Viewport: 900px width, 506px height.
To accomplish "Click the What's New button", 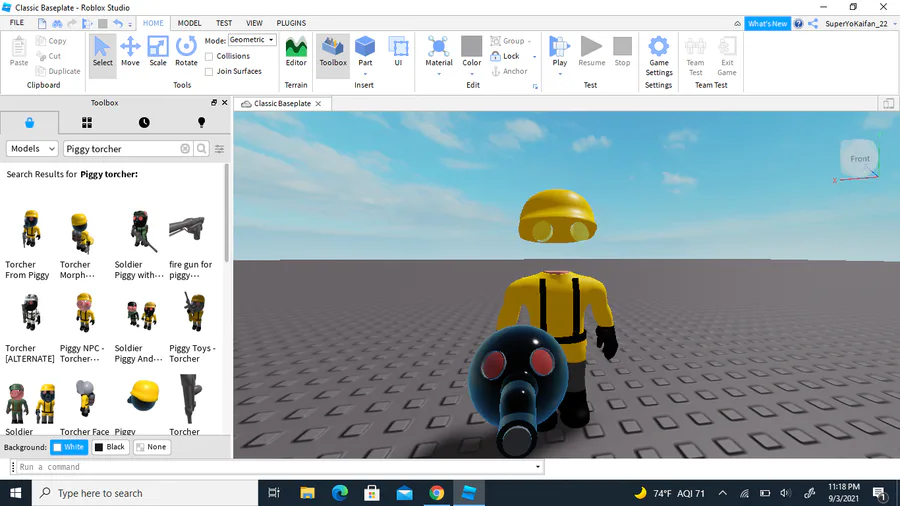I will [767, 24].
